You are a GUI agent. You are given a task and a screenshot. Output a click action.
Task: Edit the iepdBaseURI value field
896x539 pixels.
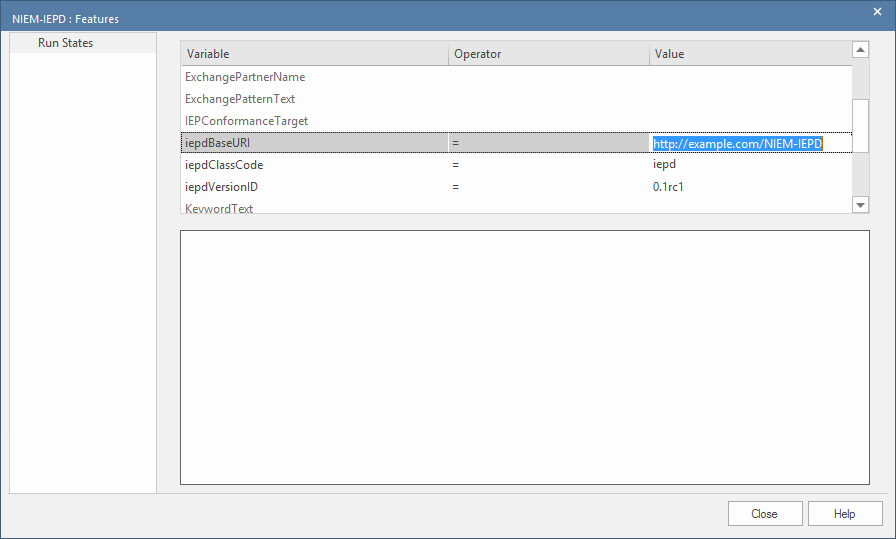point(737,144)
